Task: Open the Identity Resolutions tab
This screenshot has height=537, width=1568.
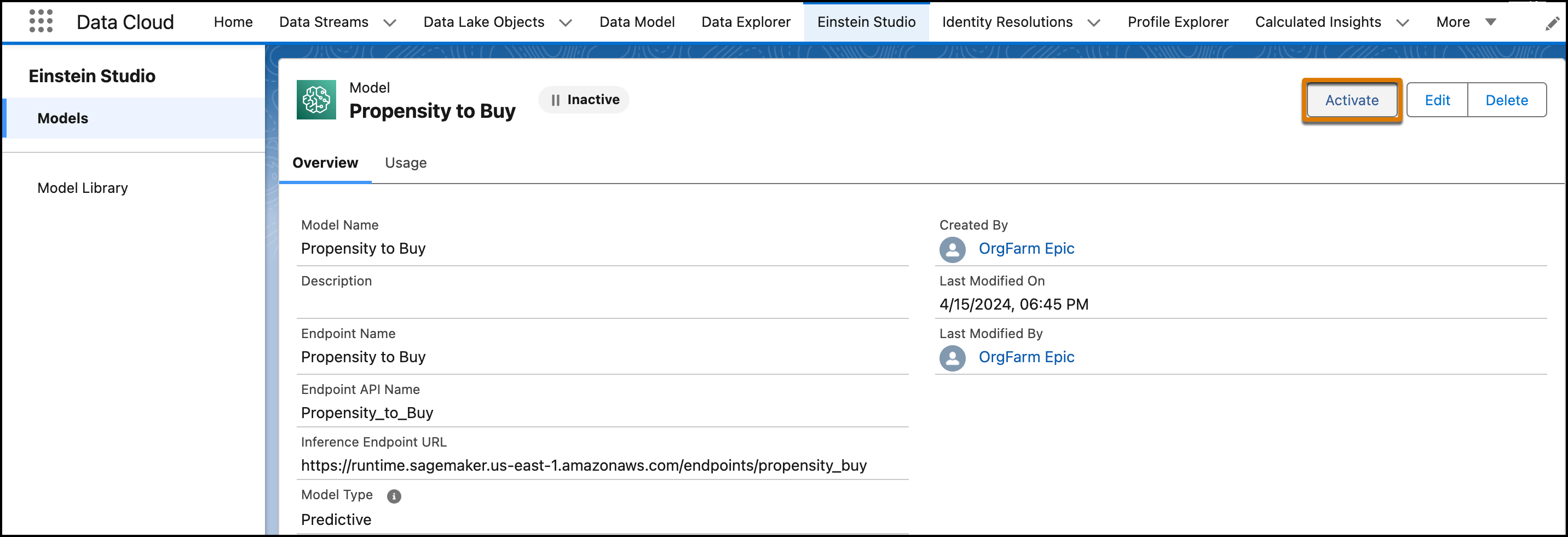Action: coord(1007,22)
